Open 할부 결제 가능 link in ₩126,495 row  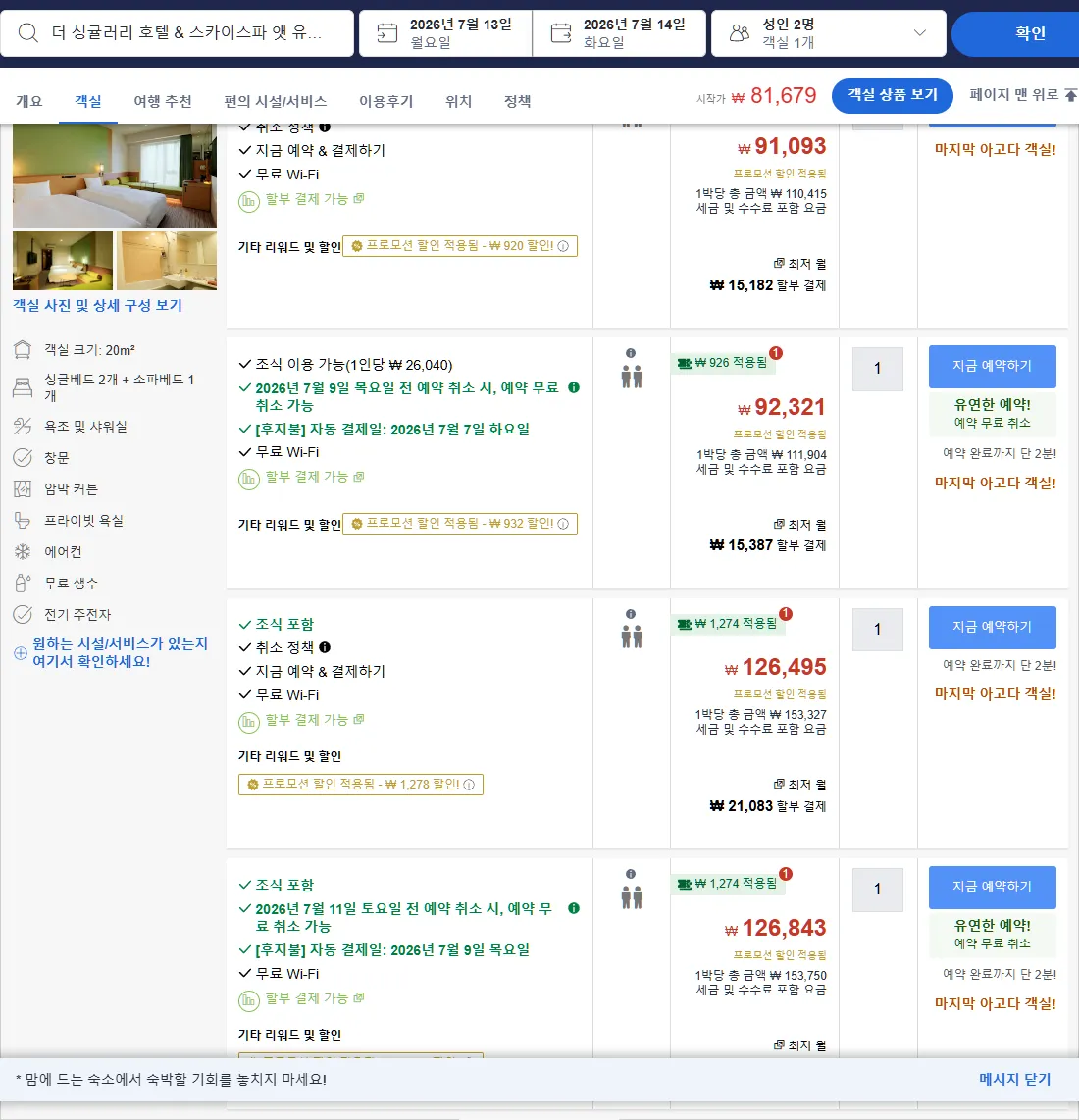pyautogui.click(x=315, y=719)
